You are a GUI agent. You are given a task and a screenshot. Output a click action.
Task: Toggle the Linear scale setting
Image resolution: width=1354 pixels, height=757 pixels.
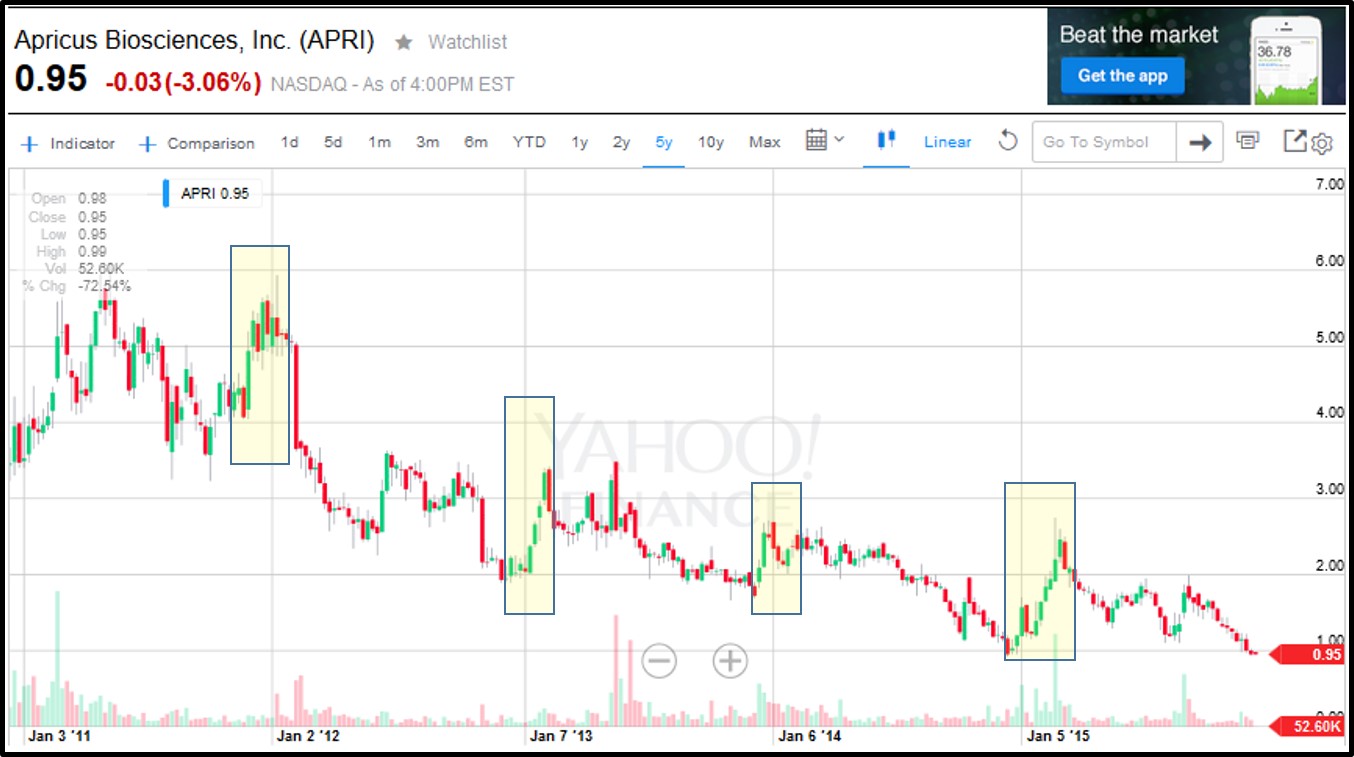[947, 142]
